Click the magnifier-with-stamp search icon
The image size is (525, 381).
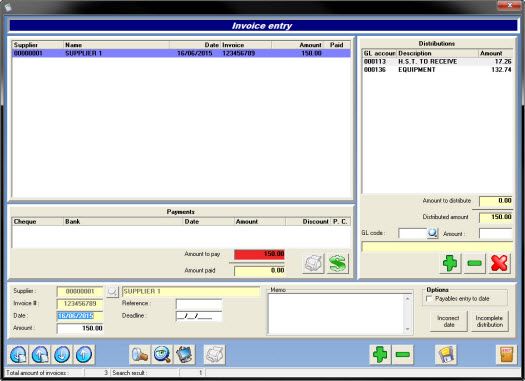pos(140,355)
